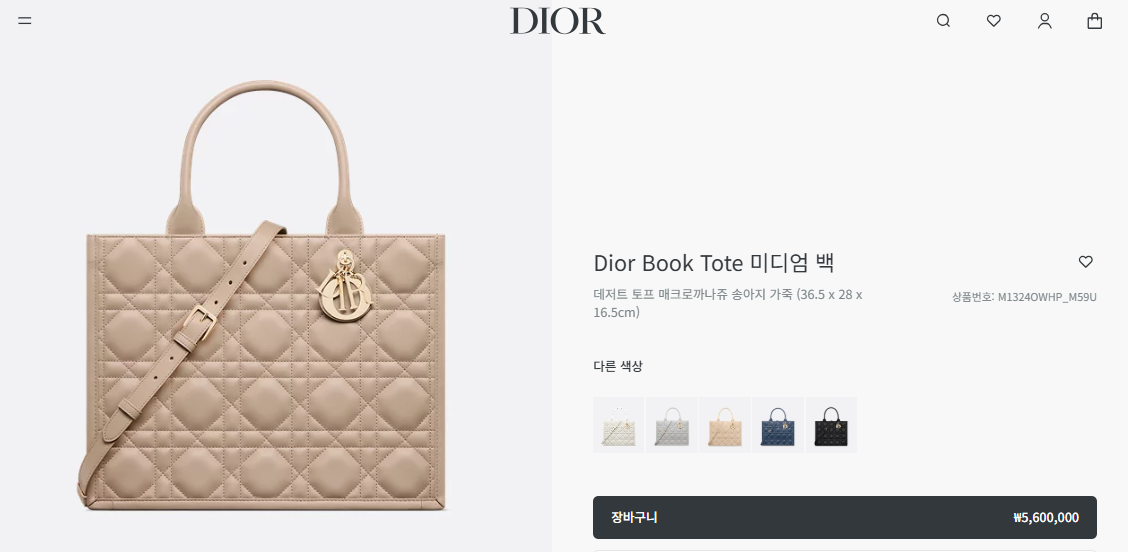The image size is (1128, 552).
Task: Click the DIOR logo to go home
Action: 558,21
